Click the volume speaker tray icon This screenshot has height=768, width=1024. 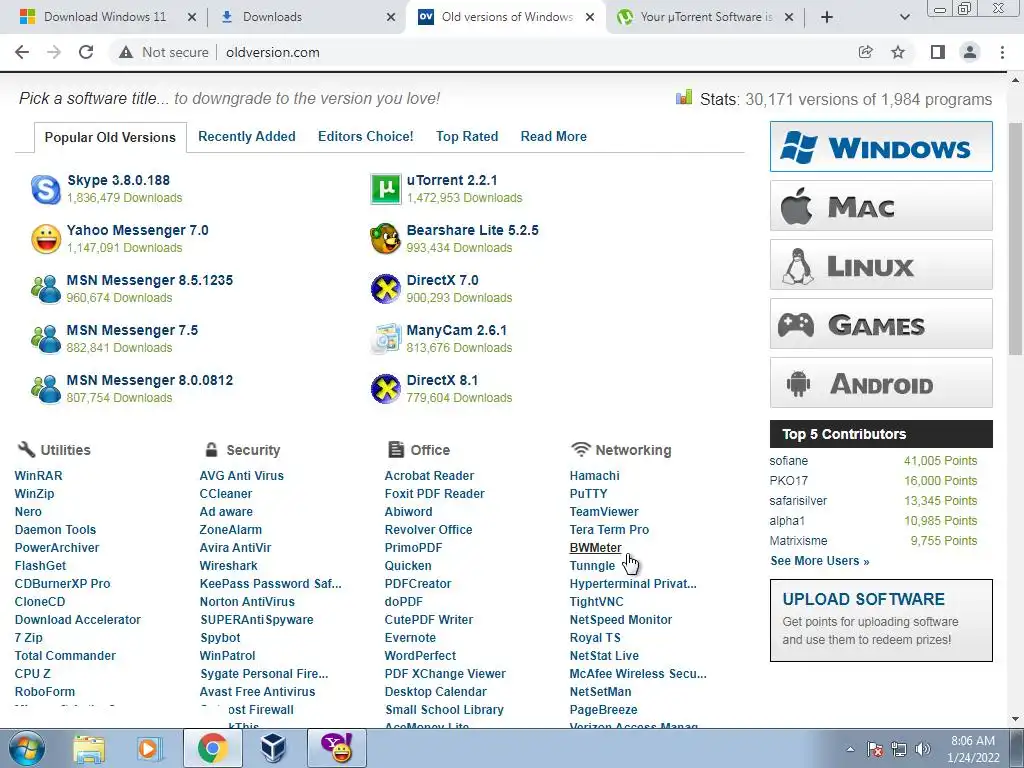click(x=922, y=749)
